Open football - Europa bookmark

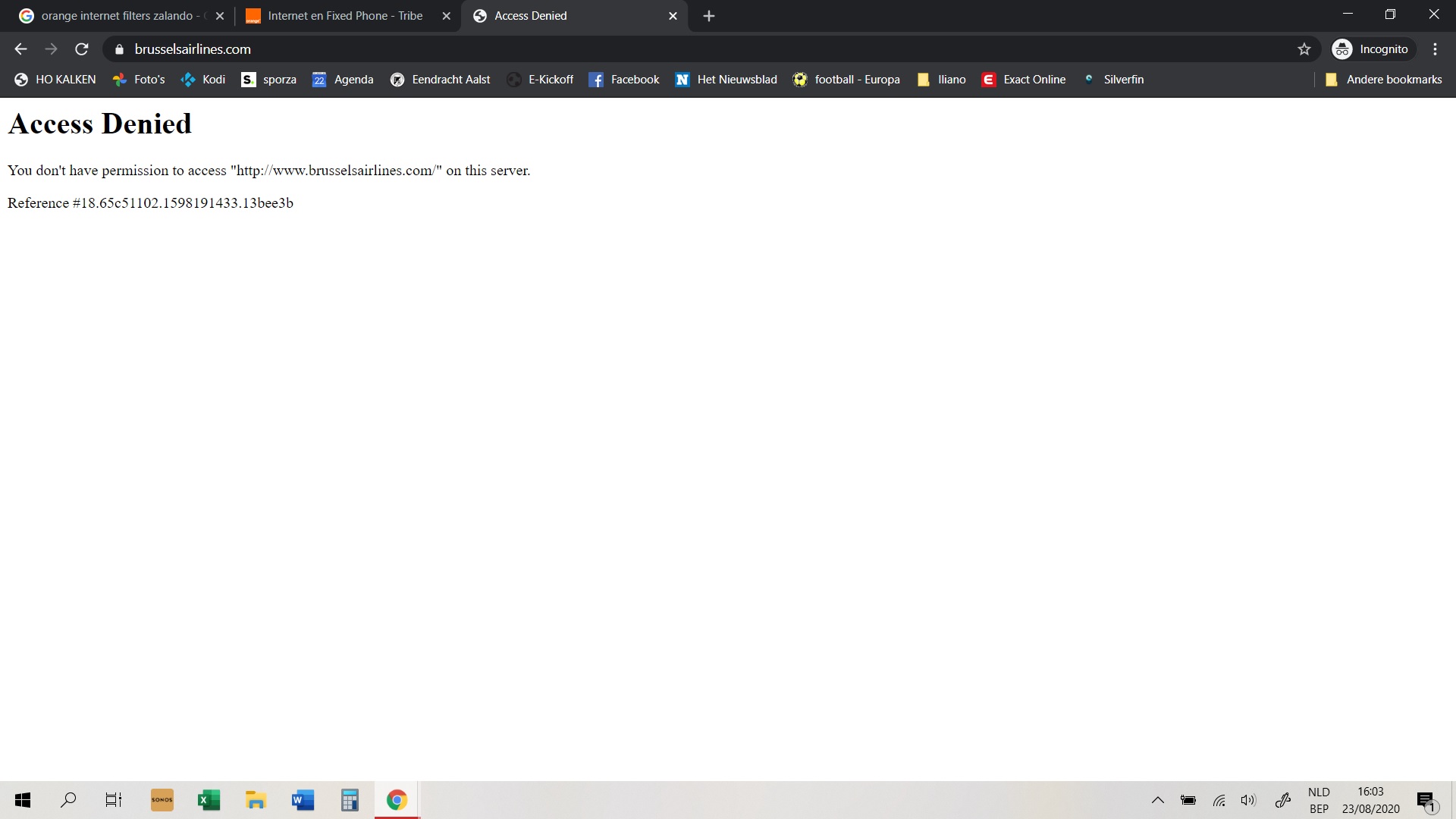pyautogui.click(x=846, y=80)
